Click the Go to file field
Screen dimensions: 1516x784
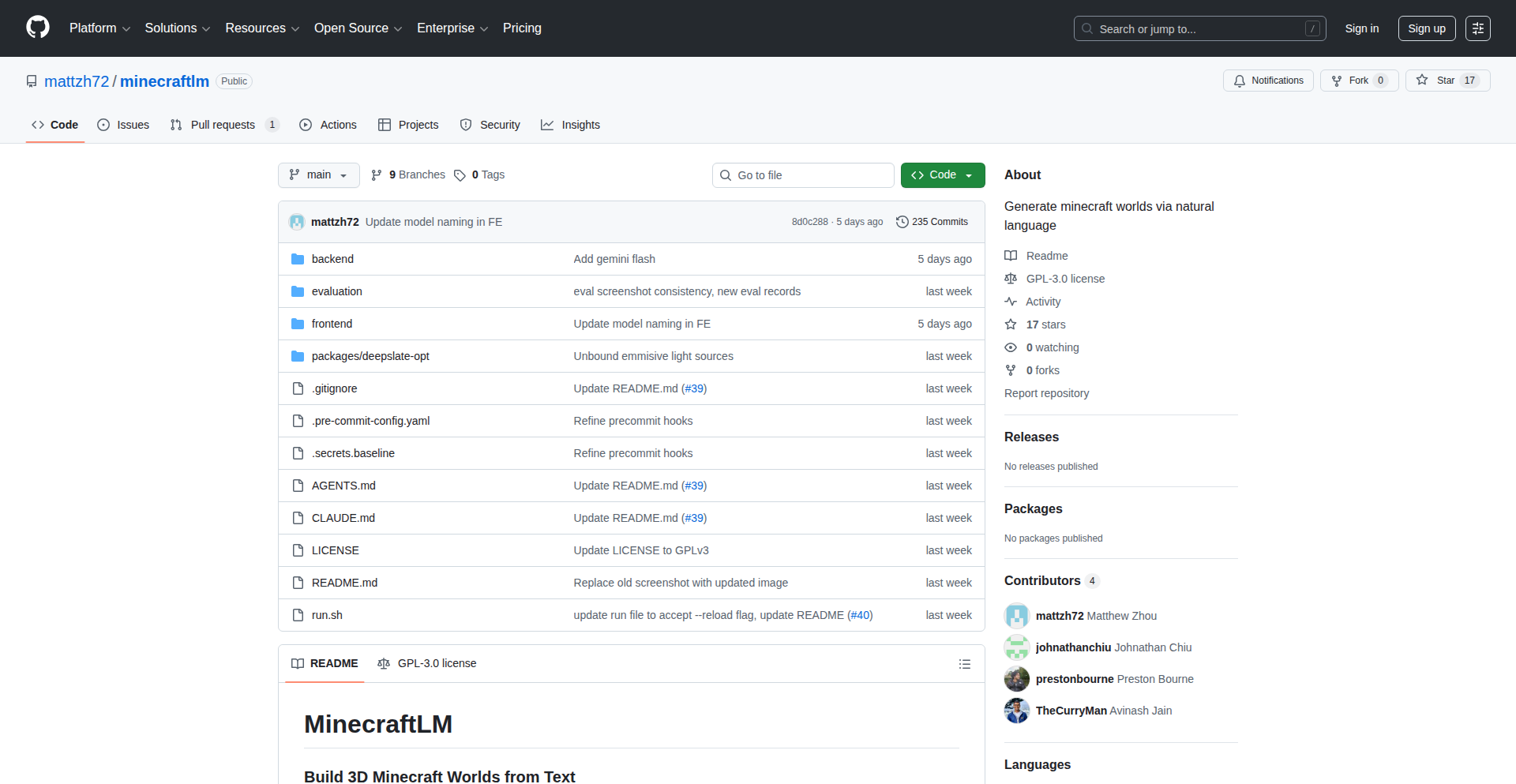pyautogui.click(x=803, y=175)
